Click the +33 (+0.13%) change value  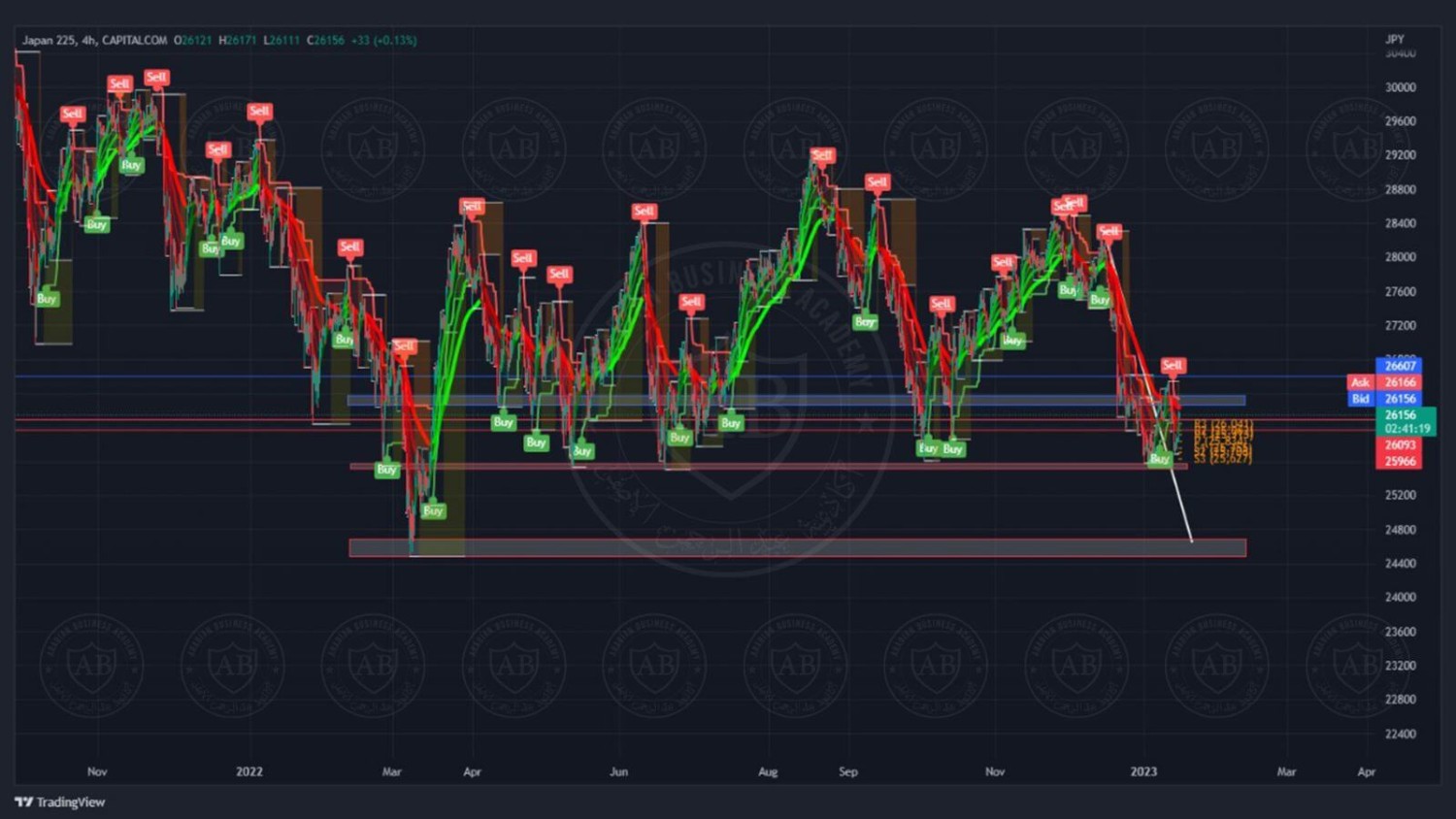[x=384, y=41]
